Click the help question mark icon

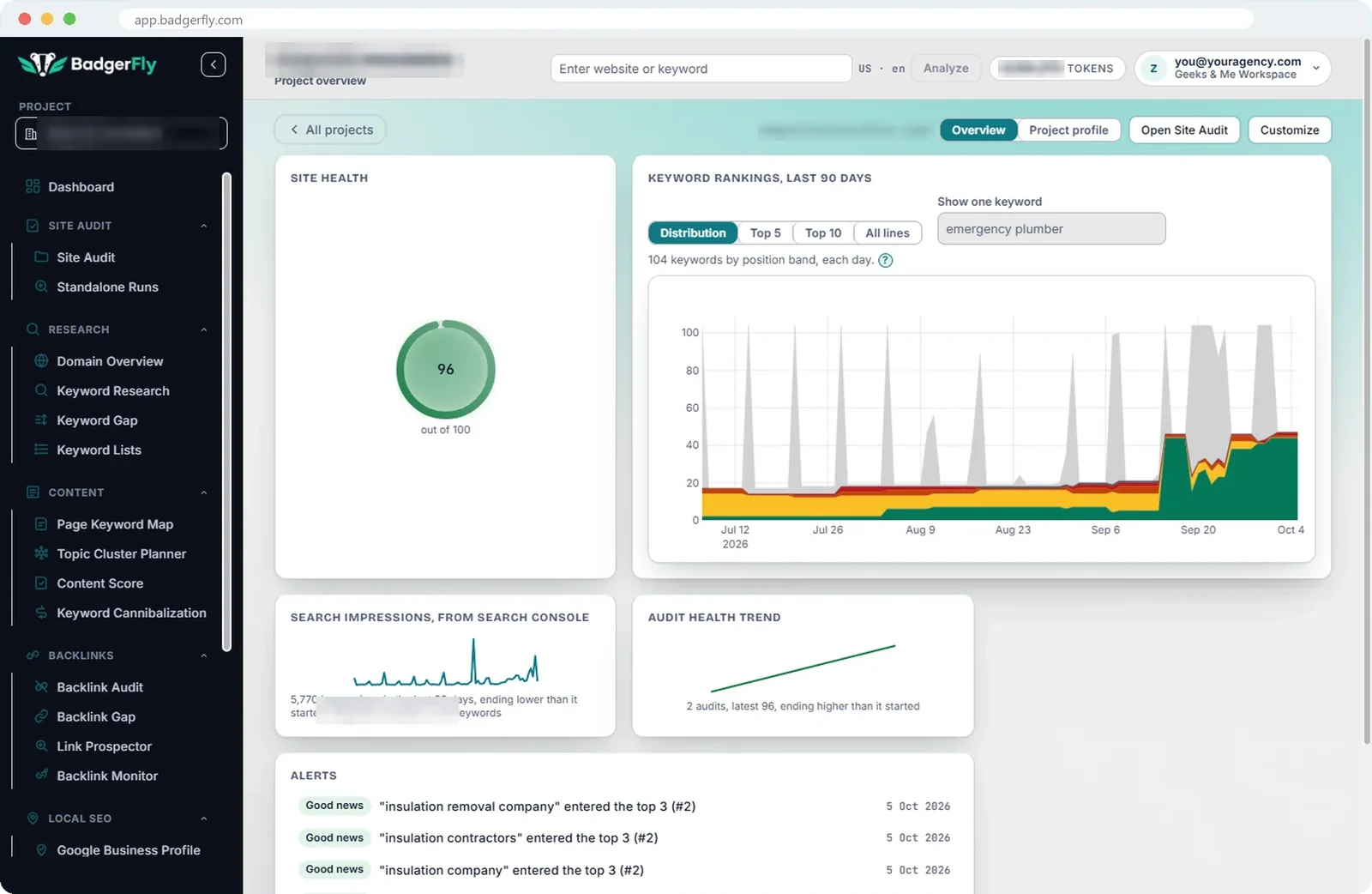pos(886,260)
